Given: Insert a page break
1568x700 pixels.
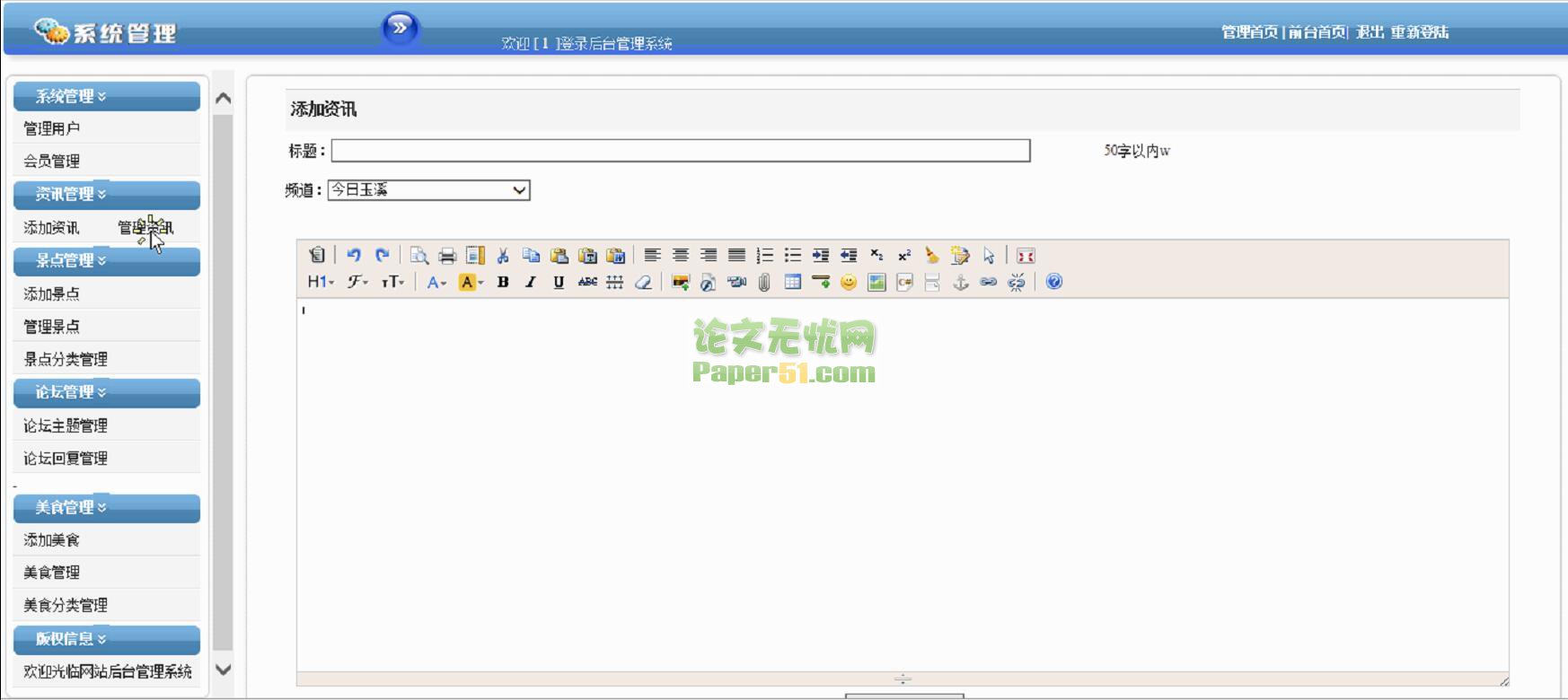Looking at the screenshot, I should [932, 282].
